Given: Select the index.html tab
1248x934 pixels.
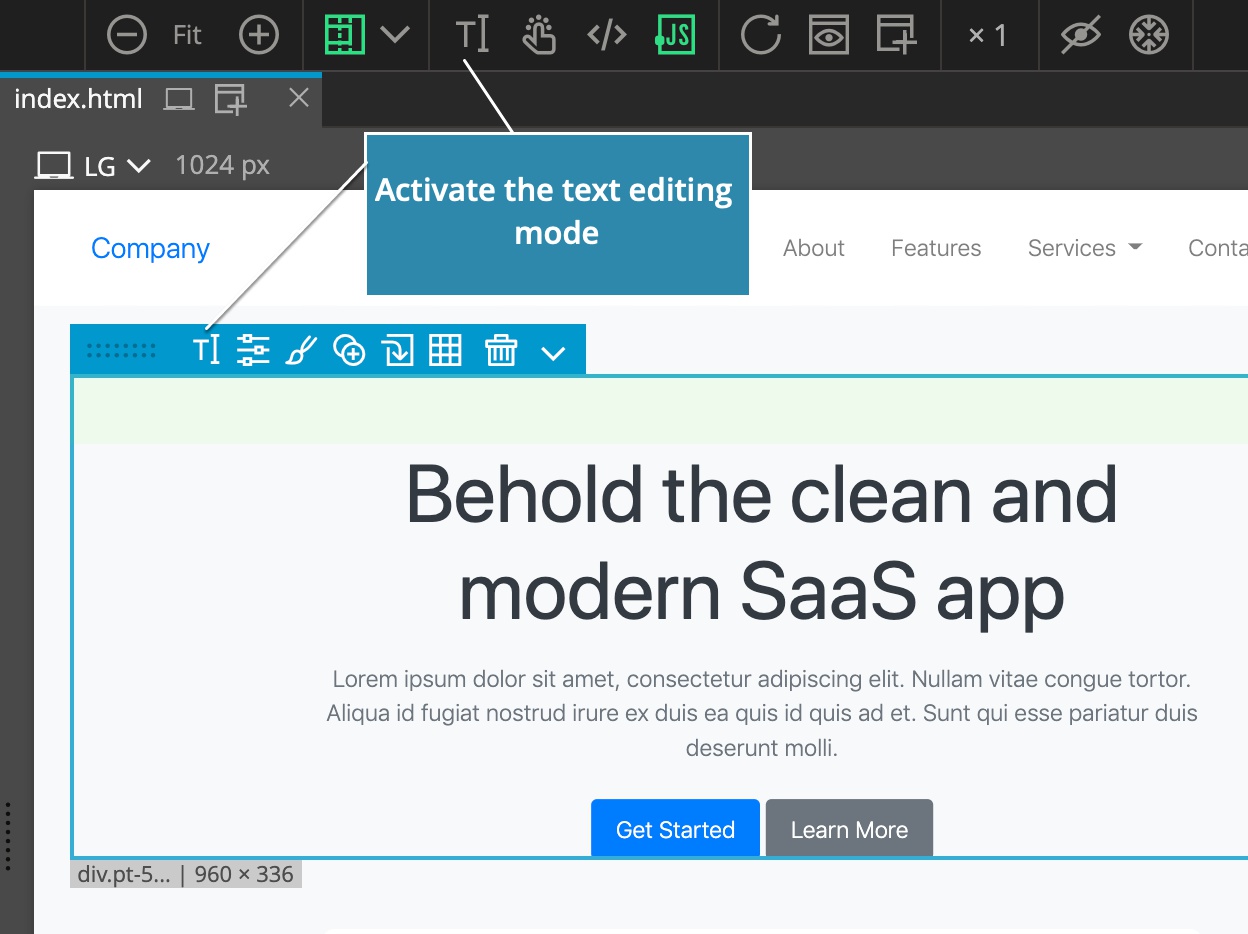Looking at the screenshot, I should click(78, 99).
